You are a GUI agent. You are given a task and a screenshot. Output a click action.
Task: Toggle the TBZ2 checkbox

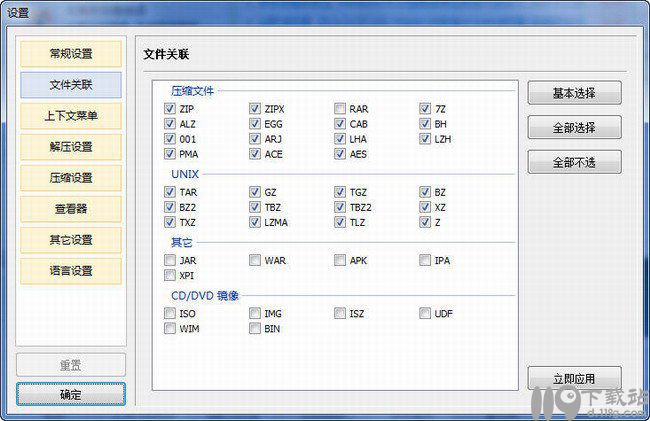340,207
